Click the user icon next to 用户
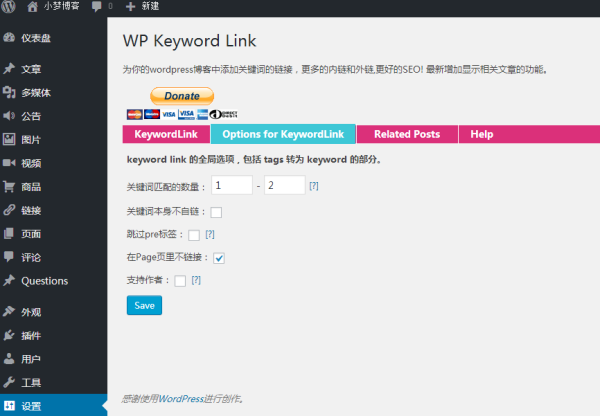 coord(9,359)
